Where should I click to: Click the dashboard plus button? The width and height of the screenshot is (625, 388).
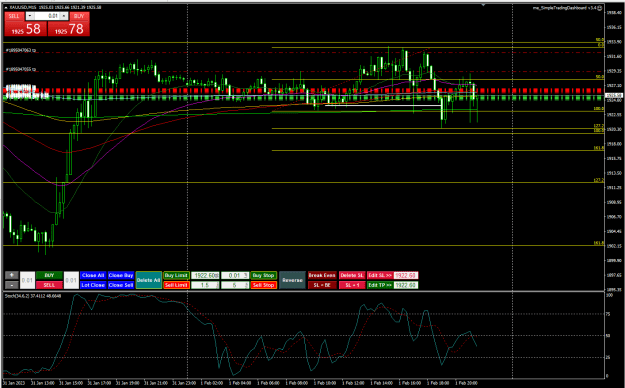tap(12, 275)
